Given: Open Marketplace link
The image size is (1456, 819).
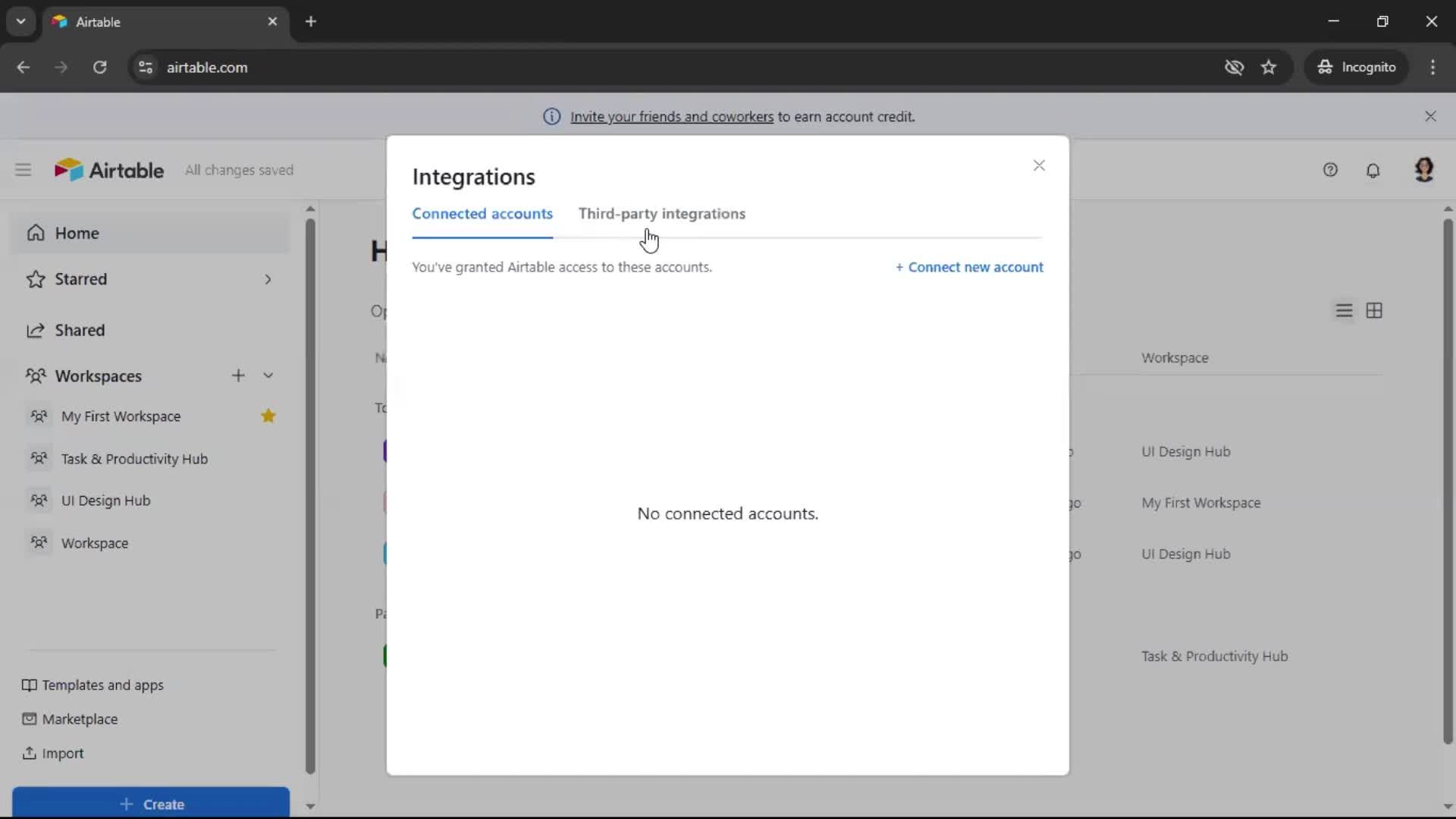Looking at the screenshot, I should tap(71, 719).
